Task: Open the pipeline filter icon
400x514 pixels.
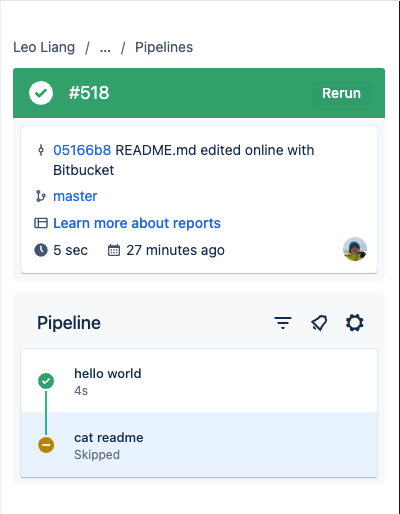Action: pyautogui.click(x=283, y=323)
